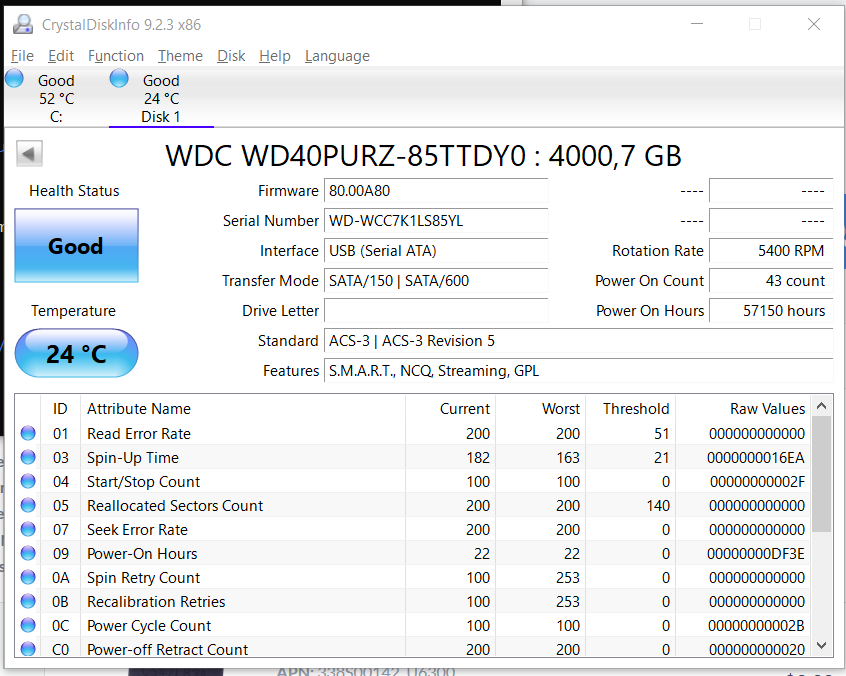Click the Serial Number field
This screenshot has height=676, width=846.
(436, 221)
